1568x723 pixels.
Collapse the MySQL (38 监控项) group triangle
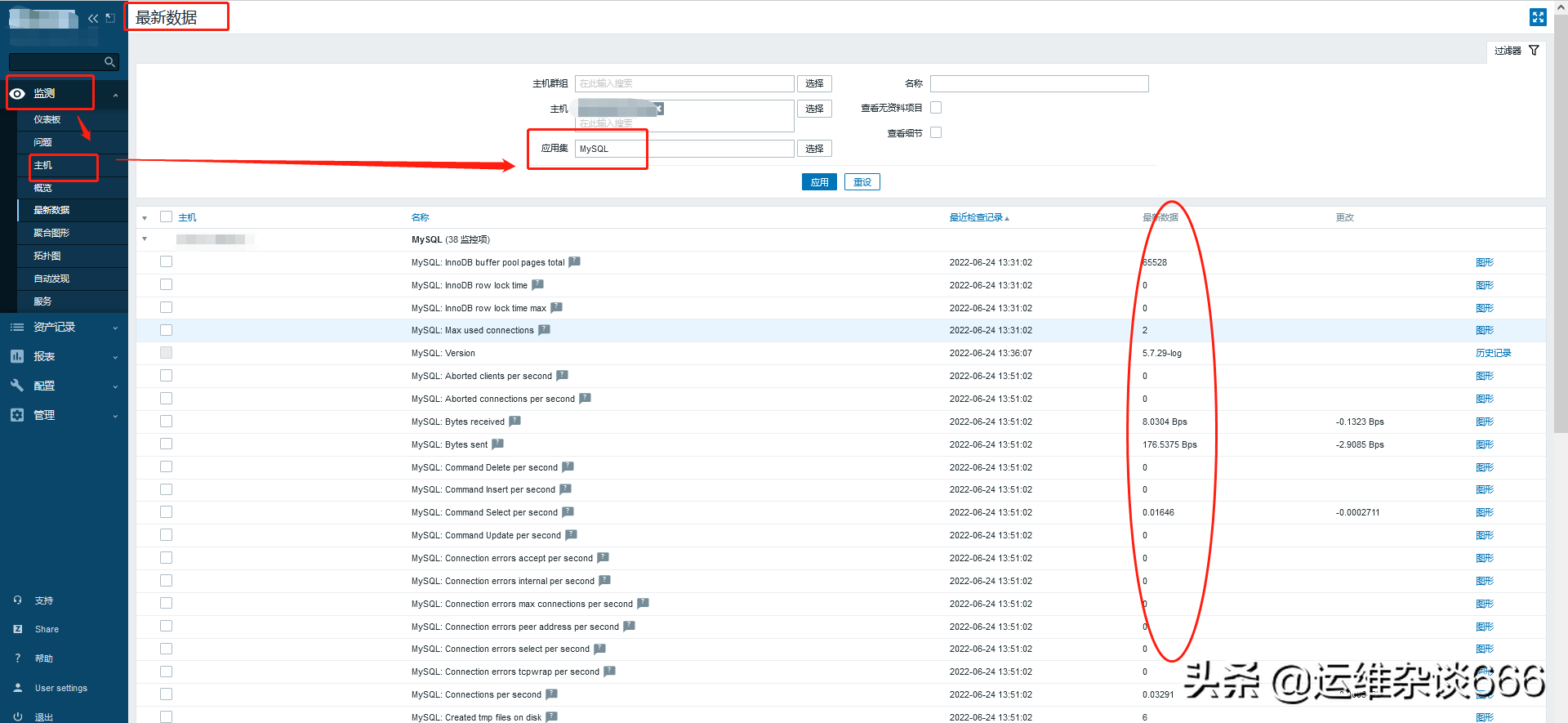coord(145,239)
